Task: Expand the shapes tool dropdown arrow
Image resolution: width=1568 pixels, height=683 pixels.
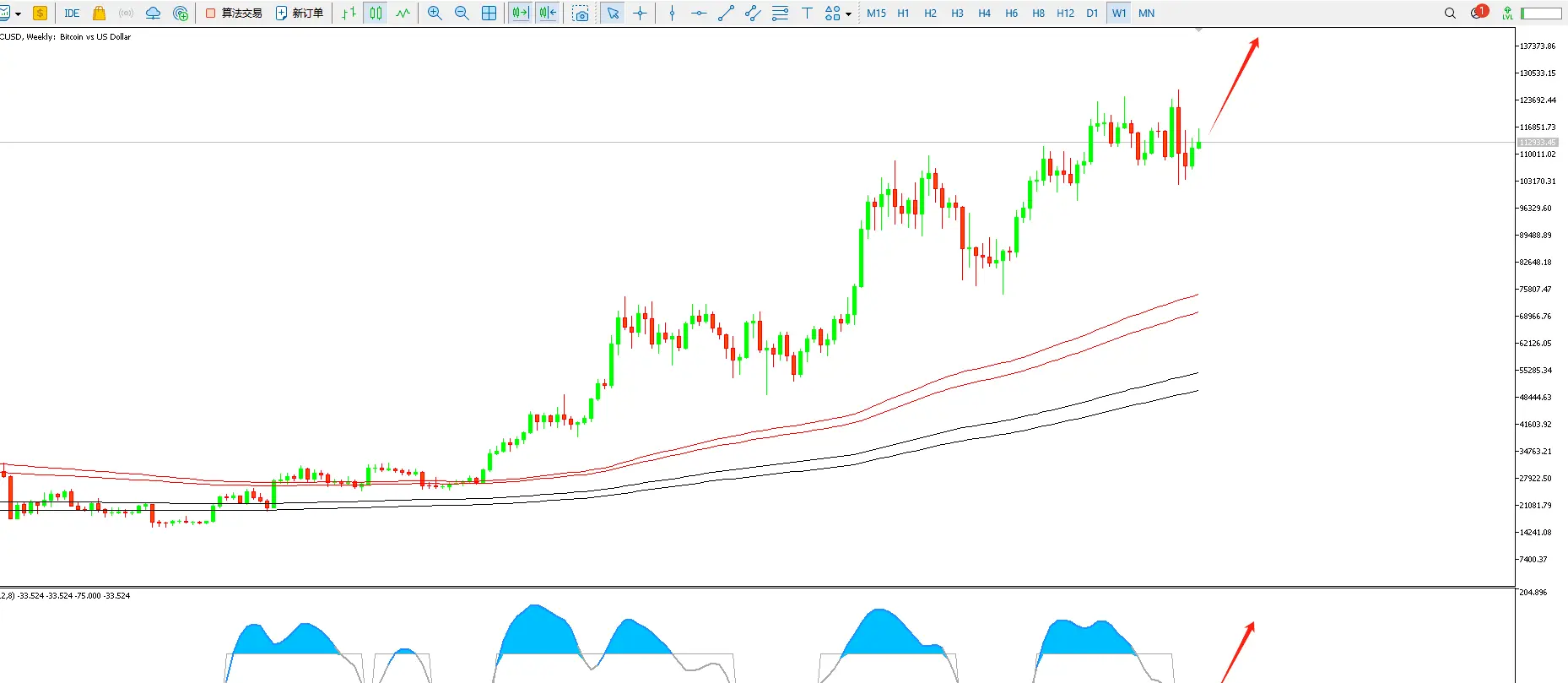Action: click(x=848, y=14)
